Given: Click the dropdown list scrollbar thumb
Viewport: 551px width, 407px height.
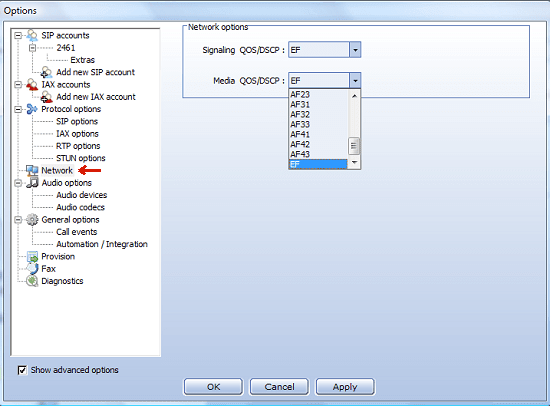Looking at the screenshot, I should click(x=354, y=146).
